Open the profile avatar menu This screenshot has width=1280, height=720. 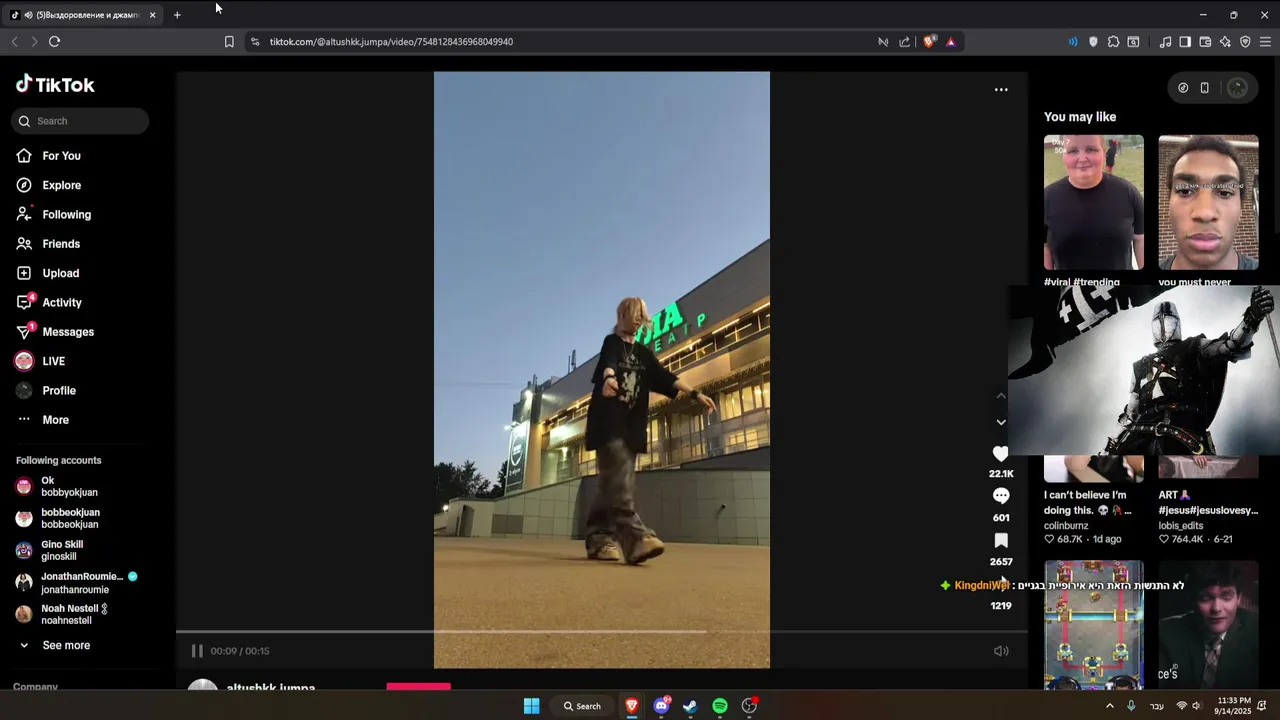pos(1237,88)
